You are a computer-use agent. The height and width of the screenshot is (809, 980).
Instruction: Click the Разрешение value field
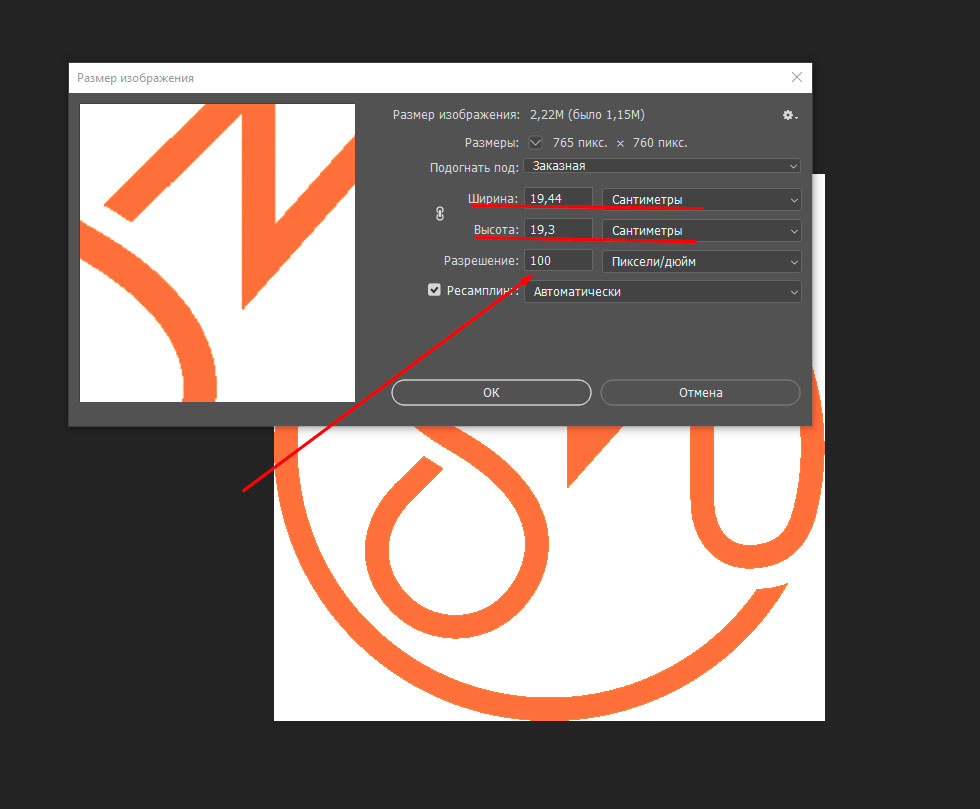tap(558, 261)
